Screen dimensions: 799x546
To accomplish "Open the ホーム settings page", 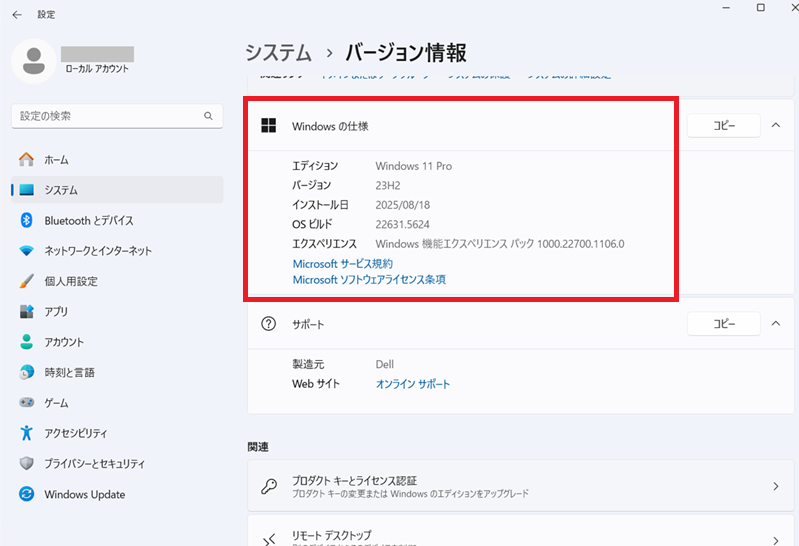I will point(117,160).
